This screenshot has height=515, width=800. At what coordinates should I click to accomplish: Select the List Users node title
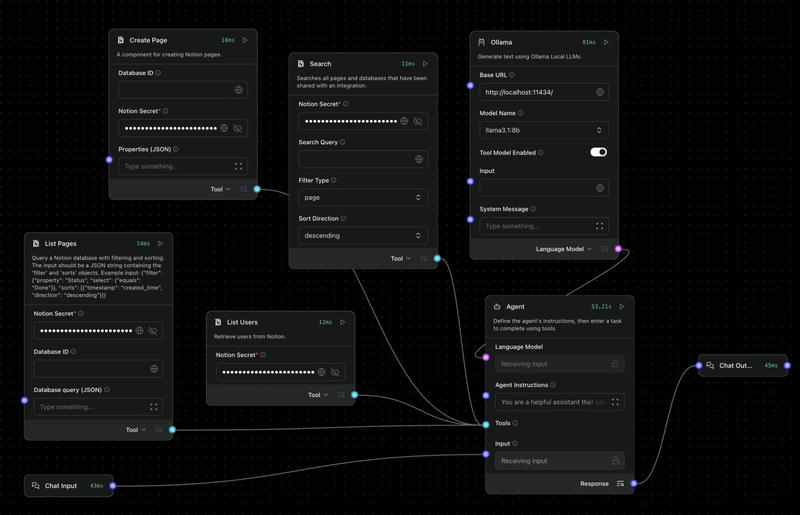tap(242, 322)
